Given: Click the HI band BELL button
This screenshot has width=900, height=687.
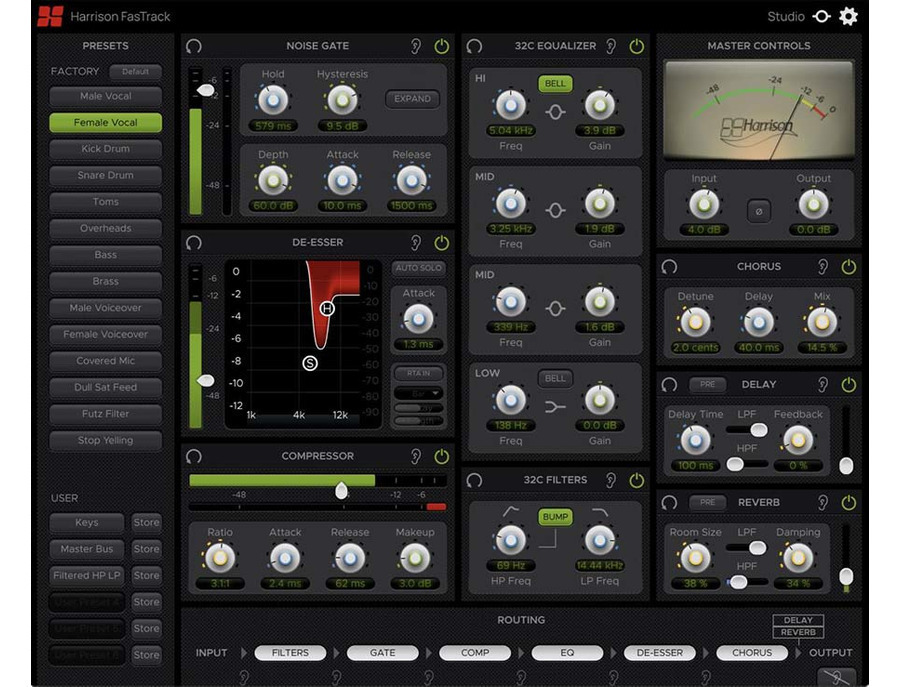Looking at the screenshot, I should tap(555, 84).
